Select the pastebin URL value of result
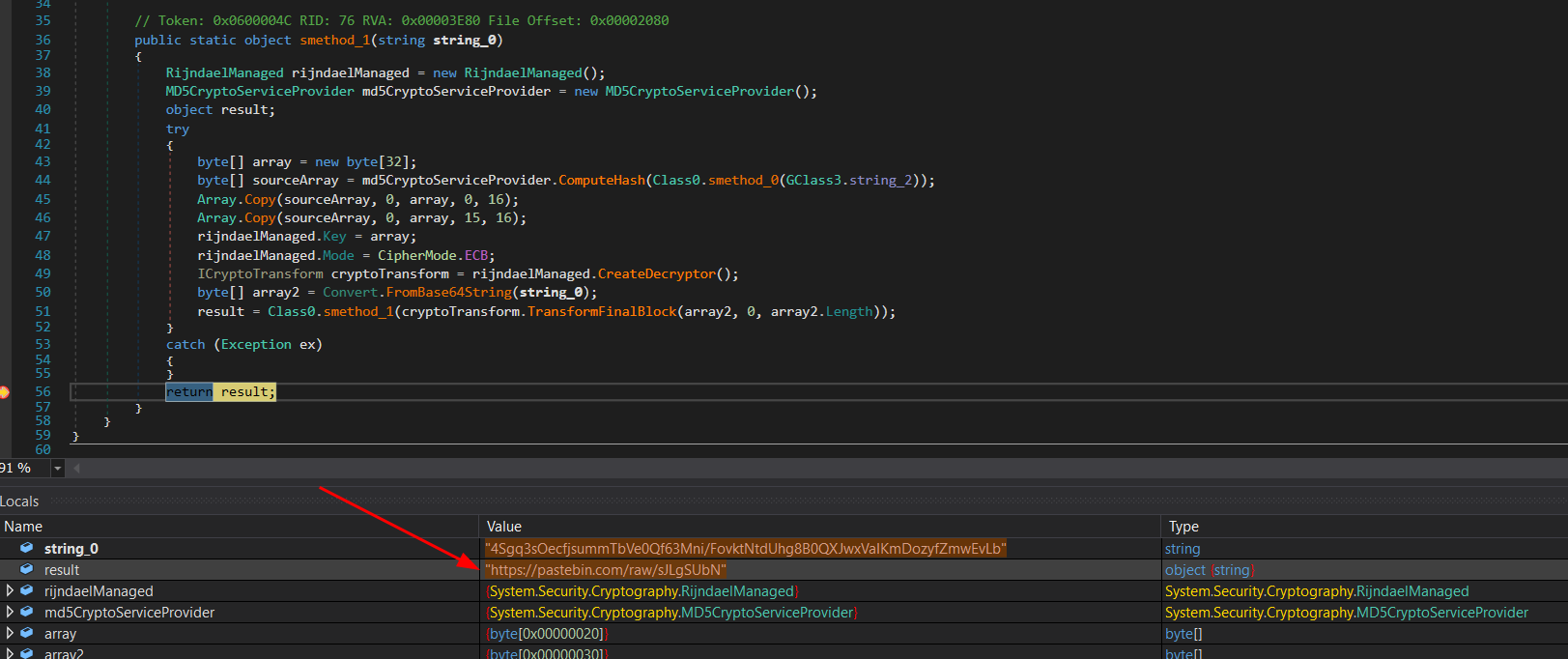This screenshot has height=659, width=1568. tap(606, 570)
